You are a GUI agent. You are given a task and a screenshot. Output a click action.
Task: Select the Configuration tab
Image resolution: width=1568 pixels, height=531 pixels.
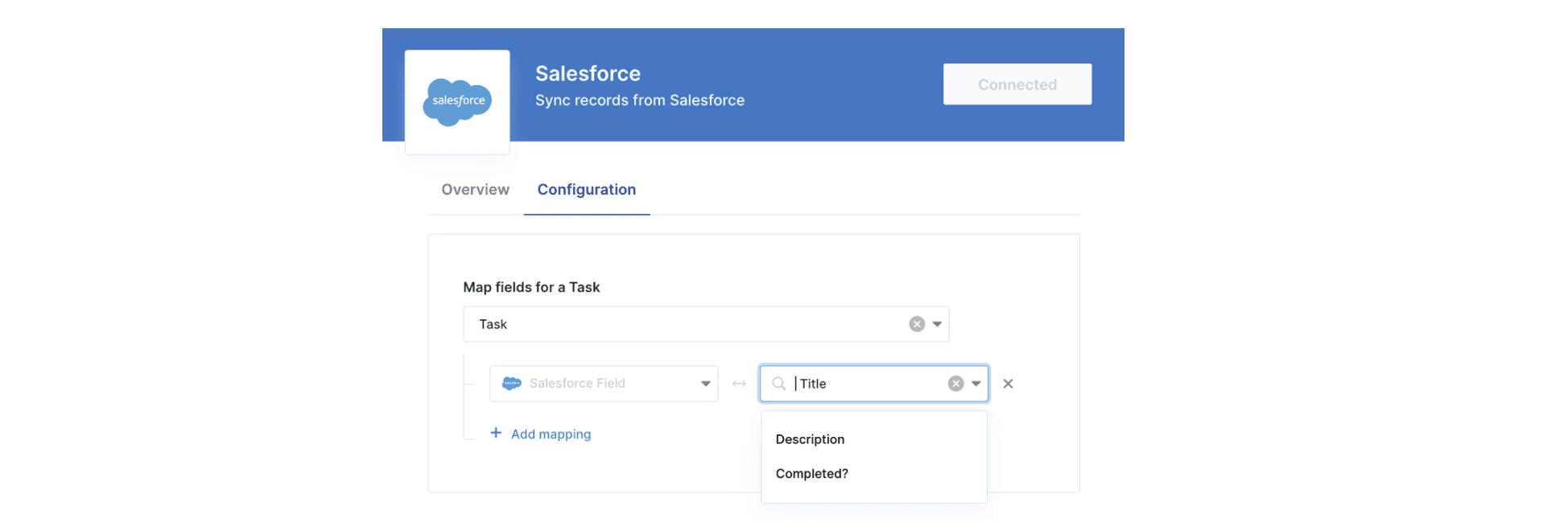[587, 190]
